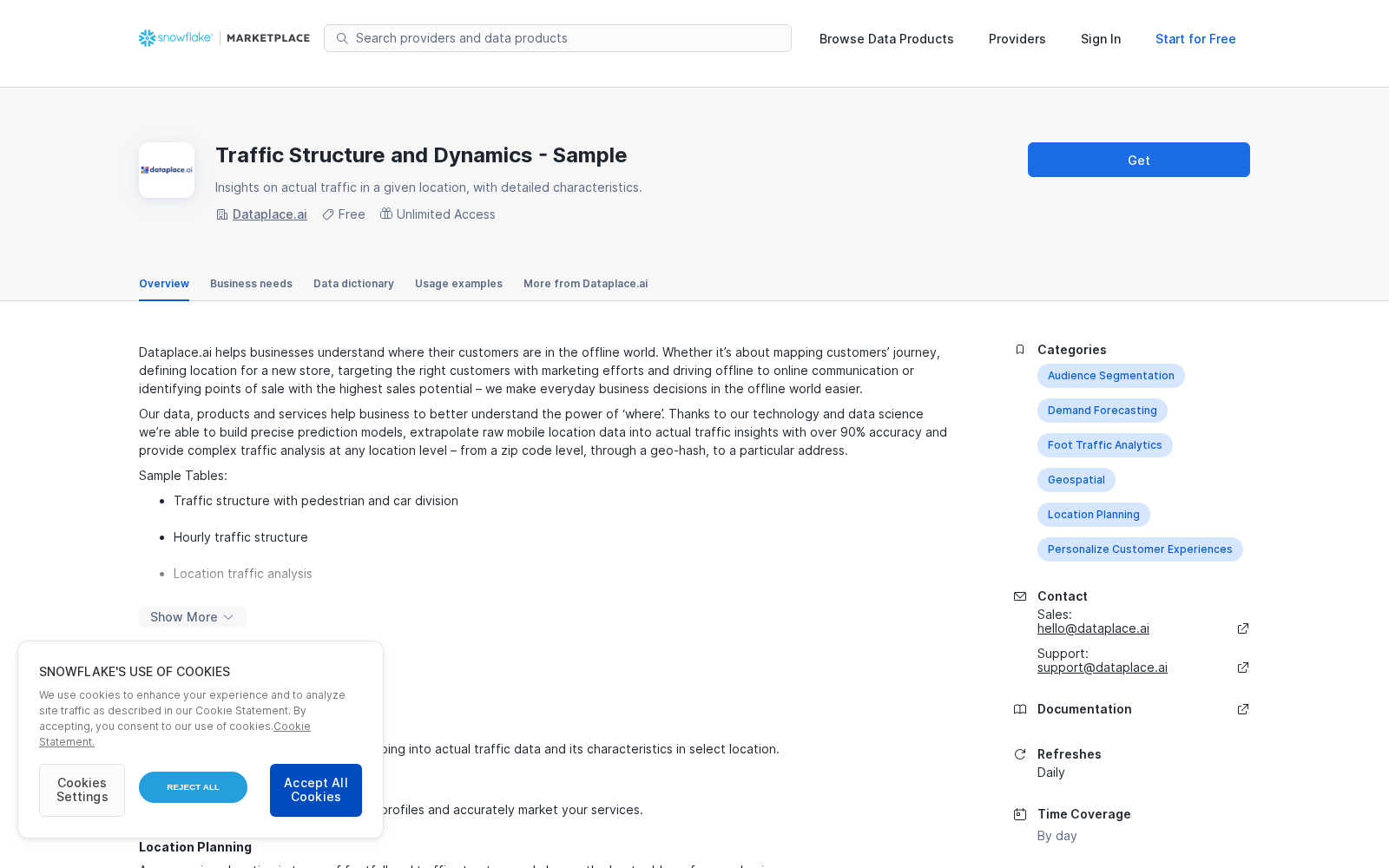Click the MARKETPLACE header text
This screenshot has width=1389, height=868.
pos(268,38)
